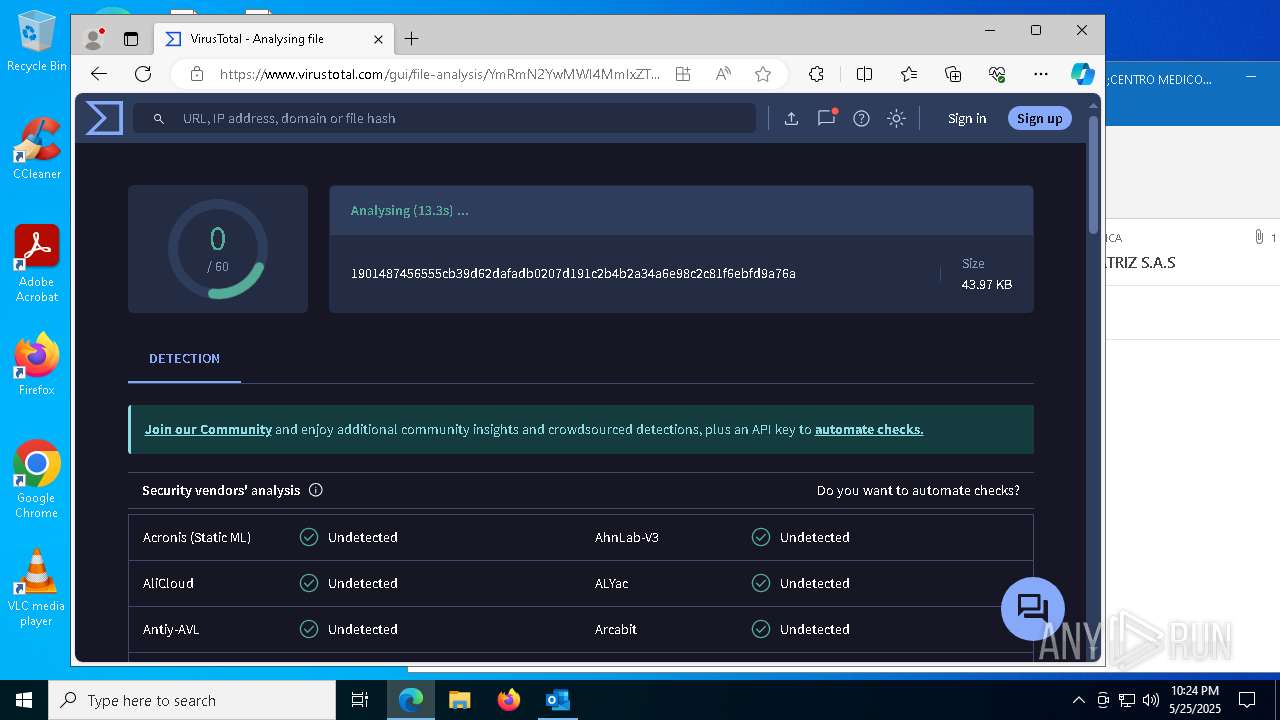Click the Read aloud icon in address bar
The height and width of the screenshot is (720, 1280).
[x=723, y=74]
